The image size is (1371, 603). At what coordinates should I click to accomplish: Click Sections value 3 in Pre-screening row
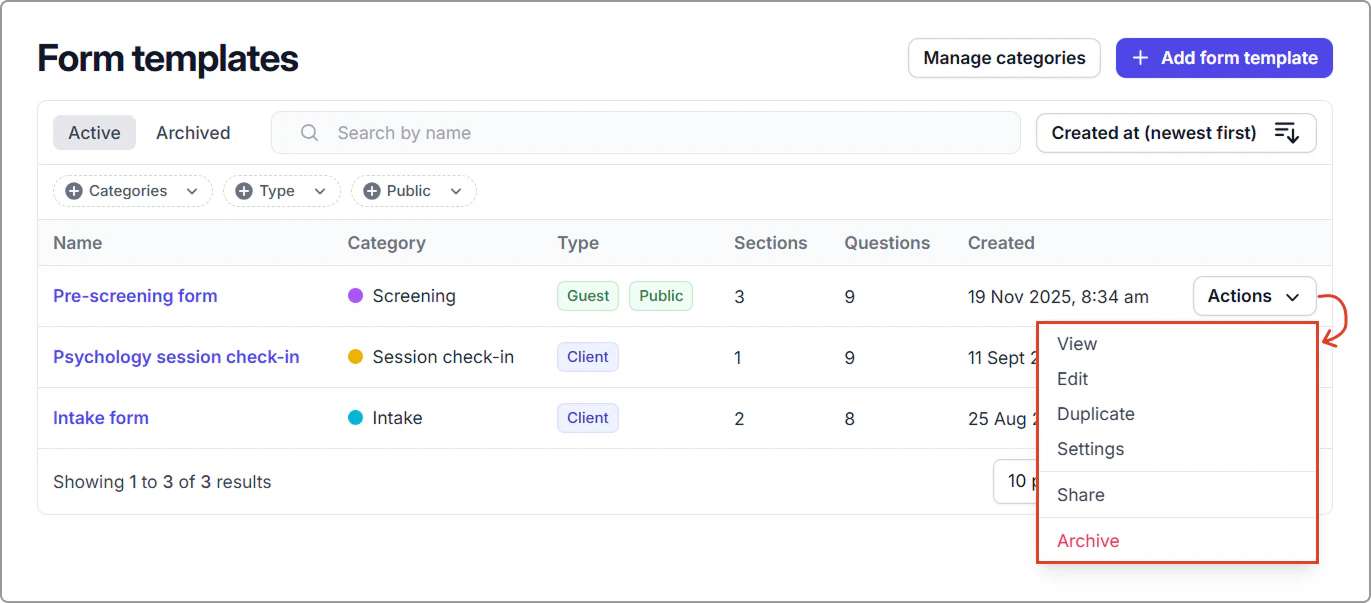[x=739, y=297]
